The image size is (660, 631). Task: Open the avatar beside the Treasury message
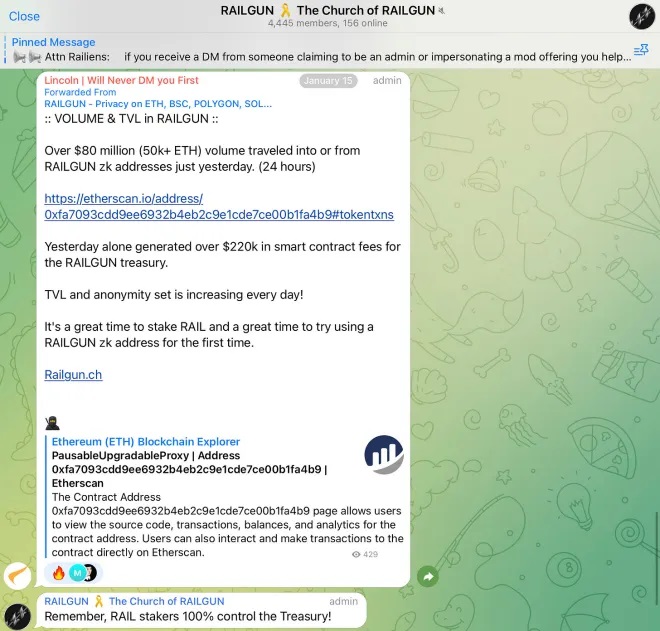click(17, 616)
